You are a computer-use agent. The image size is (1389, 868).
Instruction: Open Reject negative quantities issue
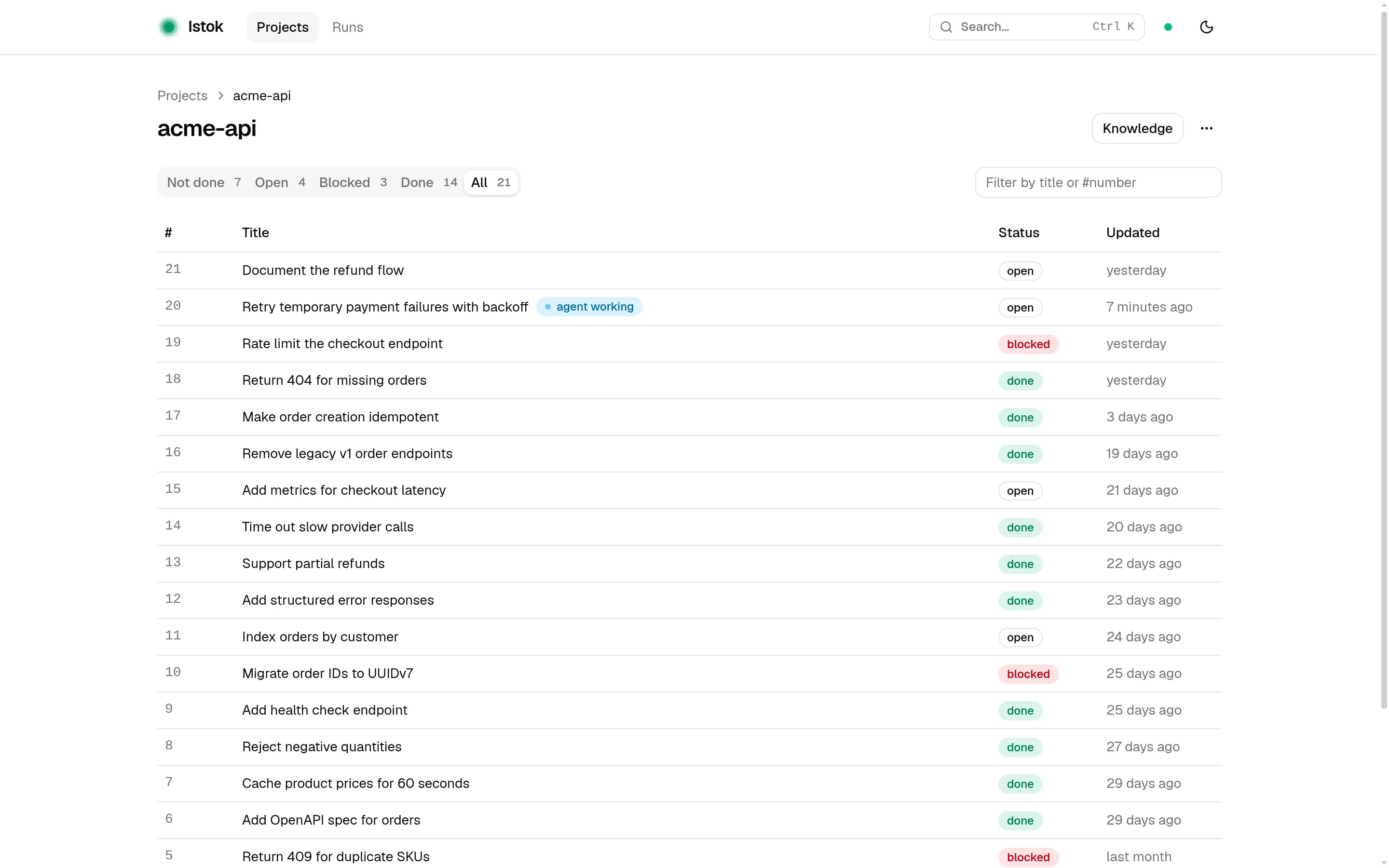(322, 747)
